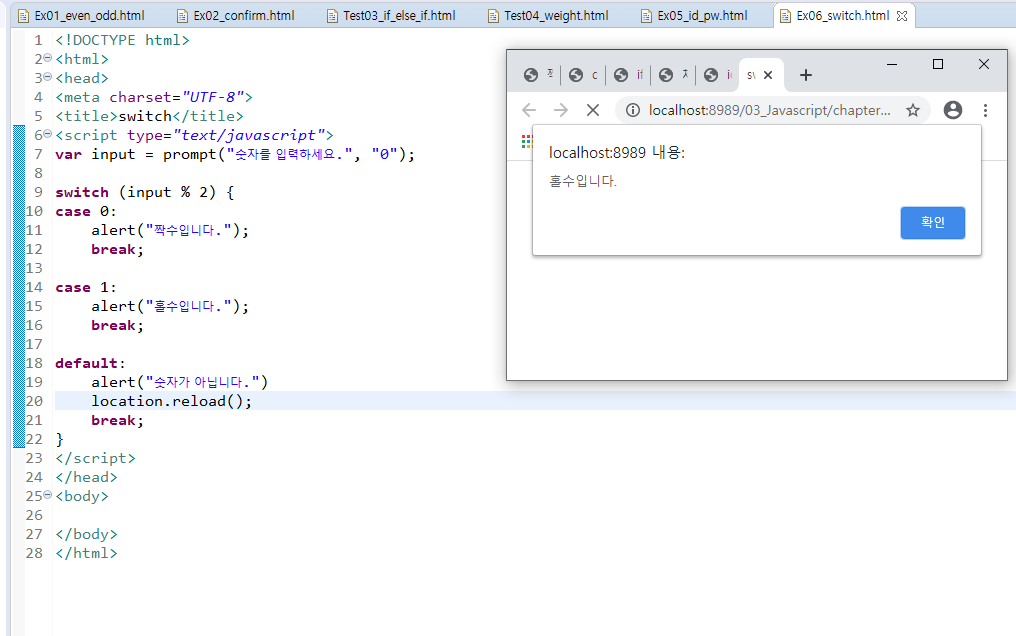The image size is (1016, 636).
Task: Click the file icon on Ex06_switch.html tab
Action: click(x=785, y=16)
